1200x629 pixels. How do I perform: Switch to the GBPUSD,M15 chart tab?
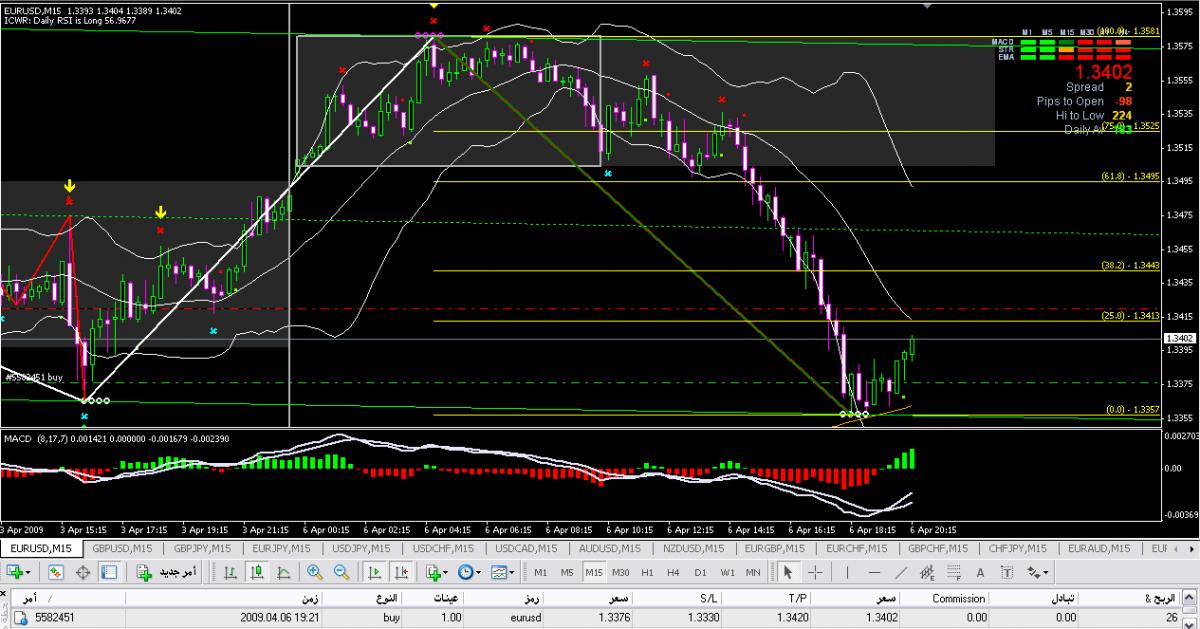(x=122, y=549)
